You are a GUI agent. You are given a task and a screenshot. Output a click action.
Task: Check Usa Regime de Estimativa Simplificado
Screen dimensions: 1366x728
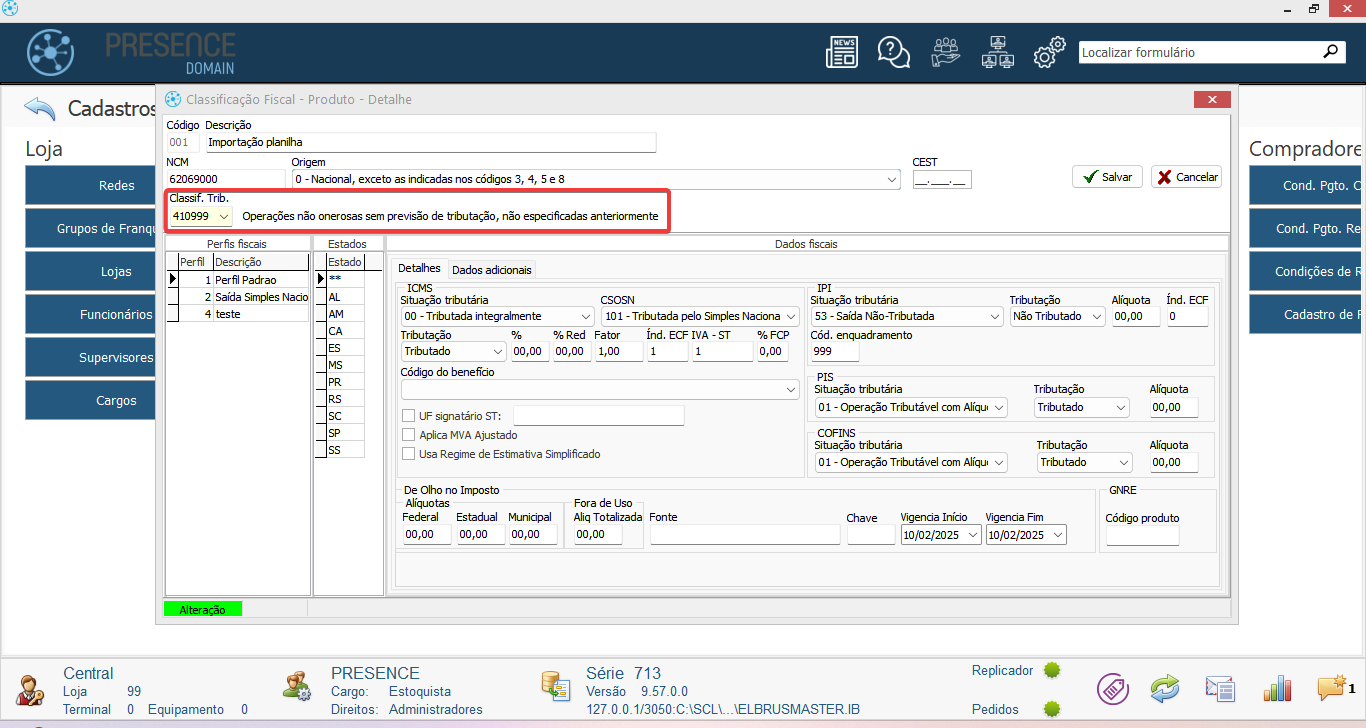[408, 454]
